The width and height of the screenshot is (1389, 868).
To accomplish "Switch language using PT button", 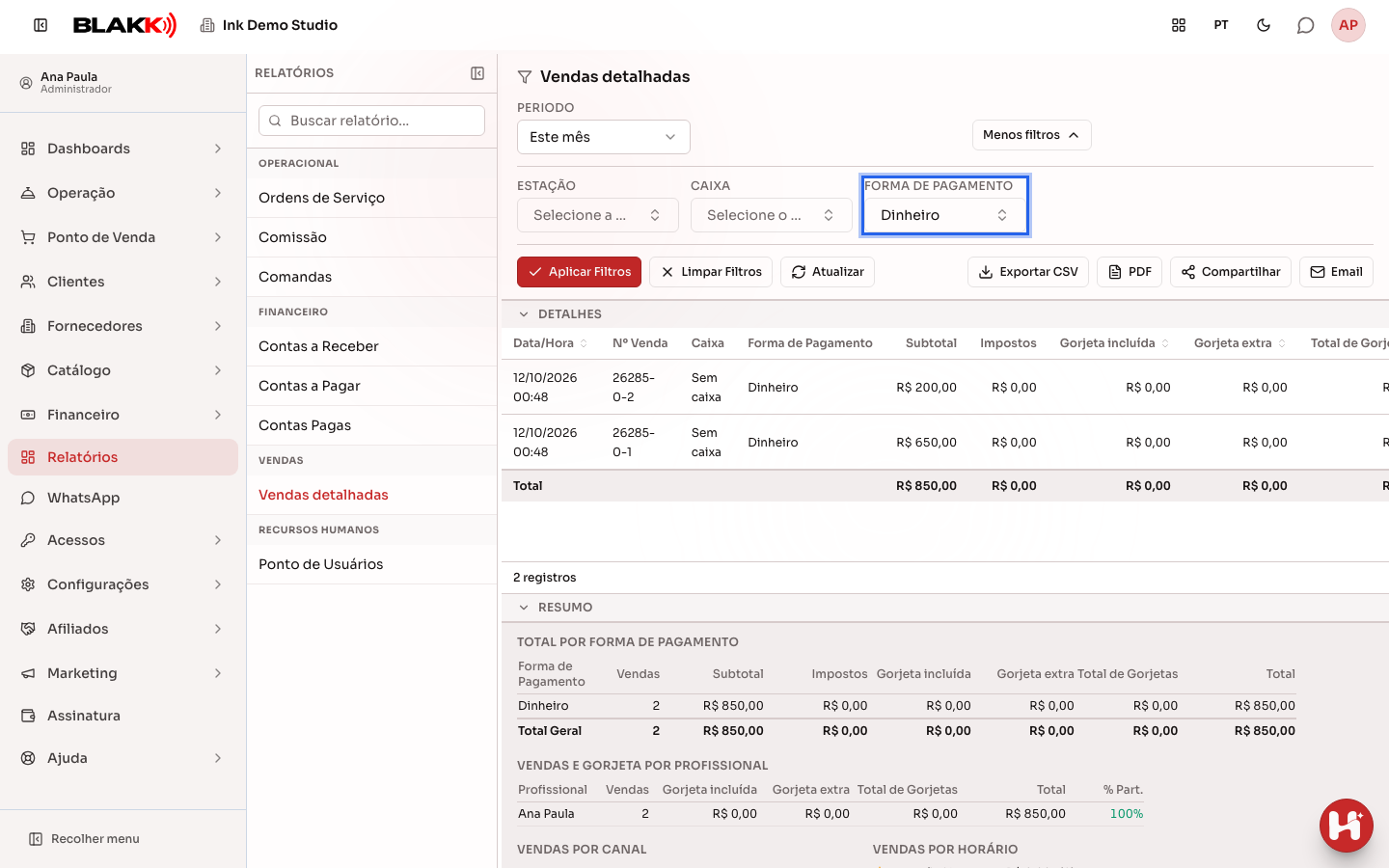I will point(1221,25).
